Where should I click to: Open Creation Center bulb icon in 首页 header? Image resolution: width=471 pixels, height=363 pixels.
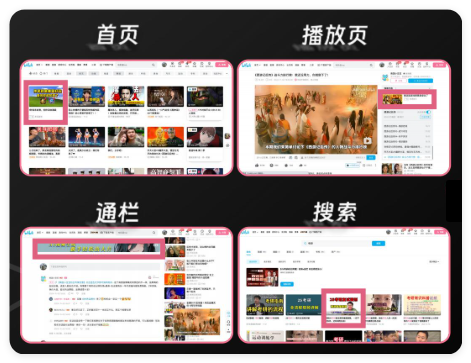click(x=209, y=64)
